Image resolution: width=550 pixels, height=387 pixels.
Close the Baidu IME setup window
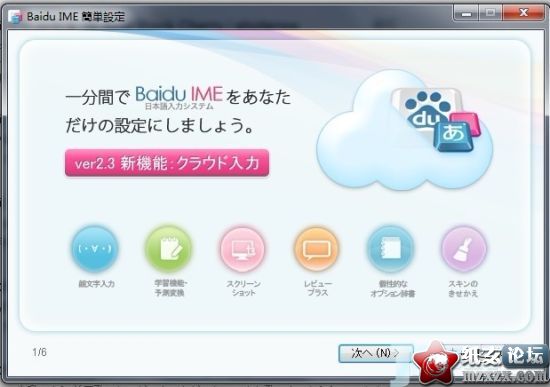point(523,13)
